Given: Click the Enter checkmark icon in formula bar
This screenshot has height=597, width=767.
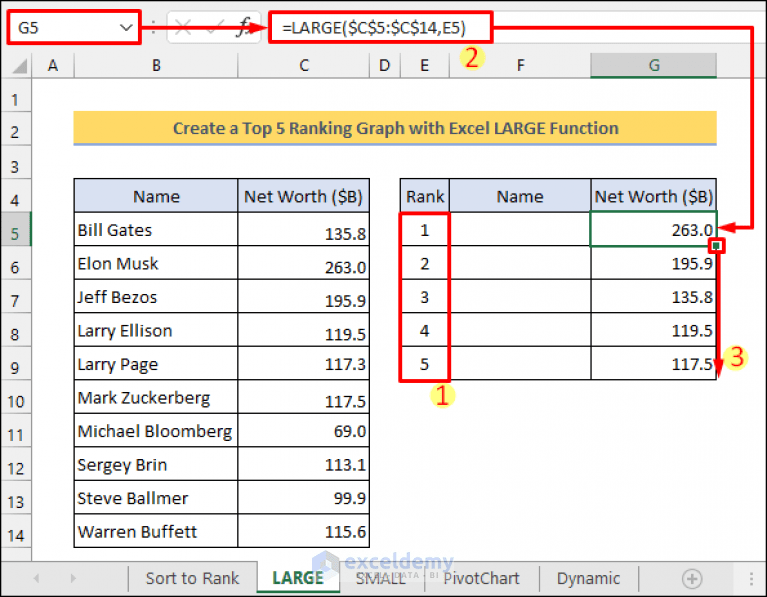Looking at the screenshot, I should tap(215, 27).
